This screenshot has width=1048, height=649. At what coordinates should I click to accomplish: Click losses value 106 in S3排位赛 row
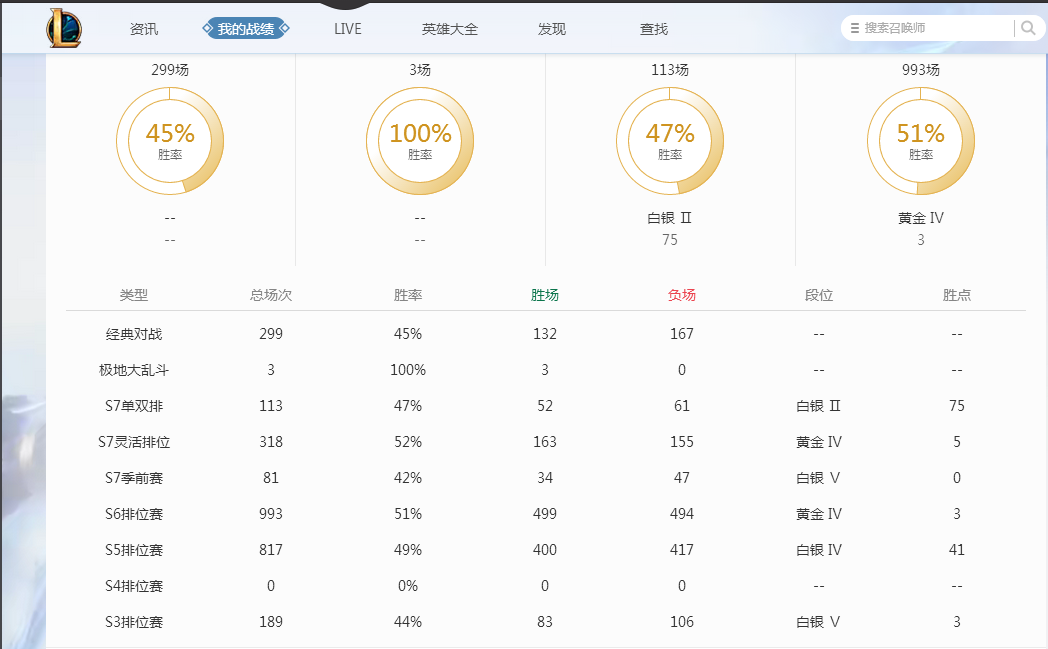coord(682,622)
